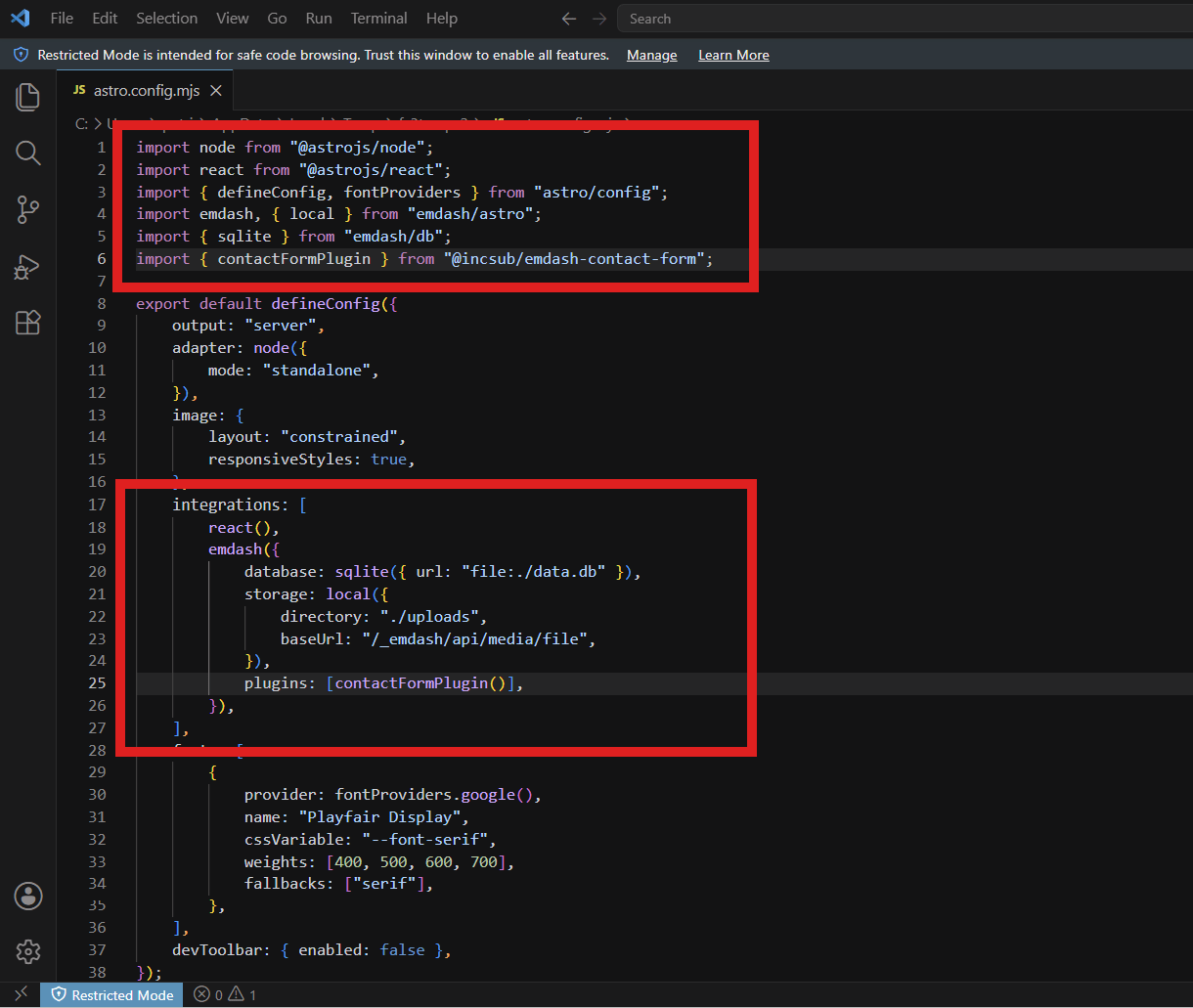
Task: Go forward with the right arrow
Action: coord(599,19)
